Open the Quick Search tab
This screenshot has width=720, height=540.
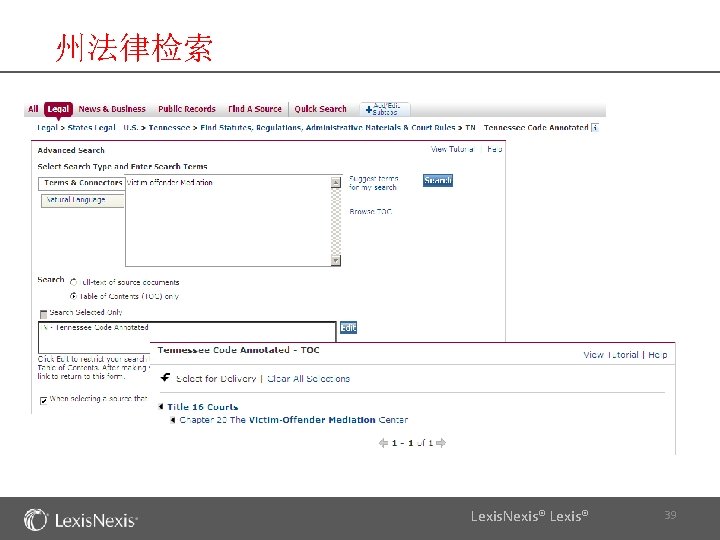321,109
